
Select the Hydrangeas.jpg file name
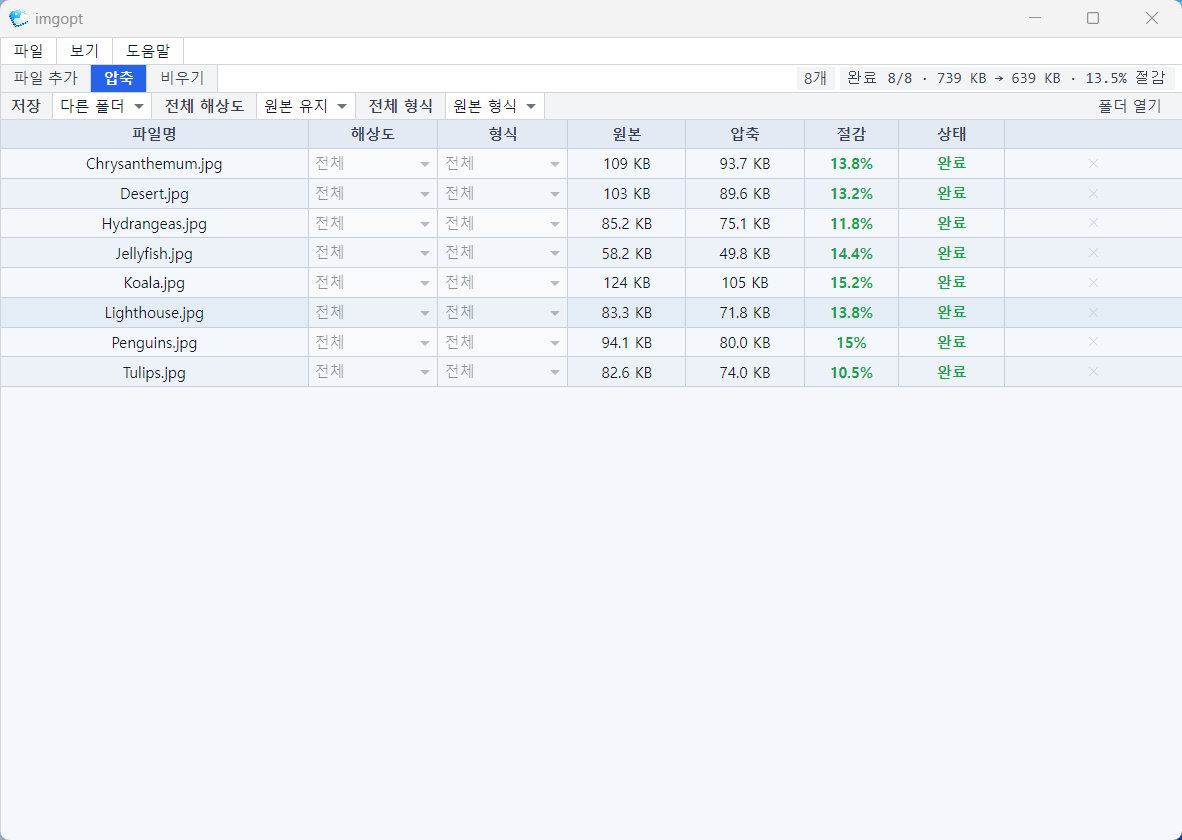point(154,224)
